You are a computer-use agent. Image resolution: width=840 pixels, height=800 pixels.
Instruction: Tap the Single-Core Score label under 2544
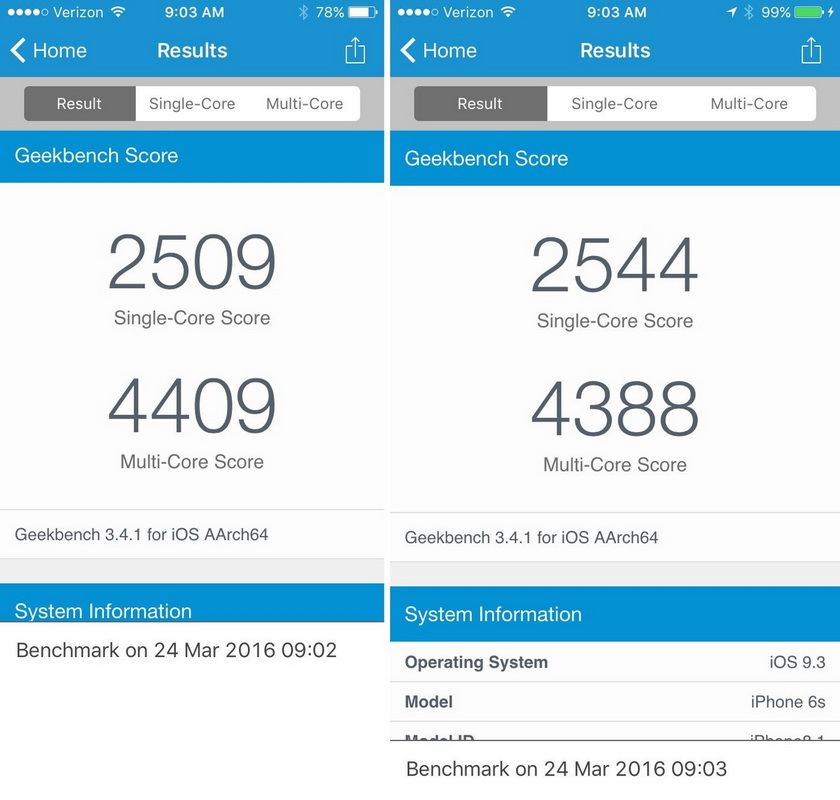pyautogui.click(x=614, y=320)
